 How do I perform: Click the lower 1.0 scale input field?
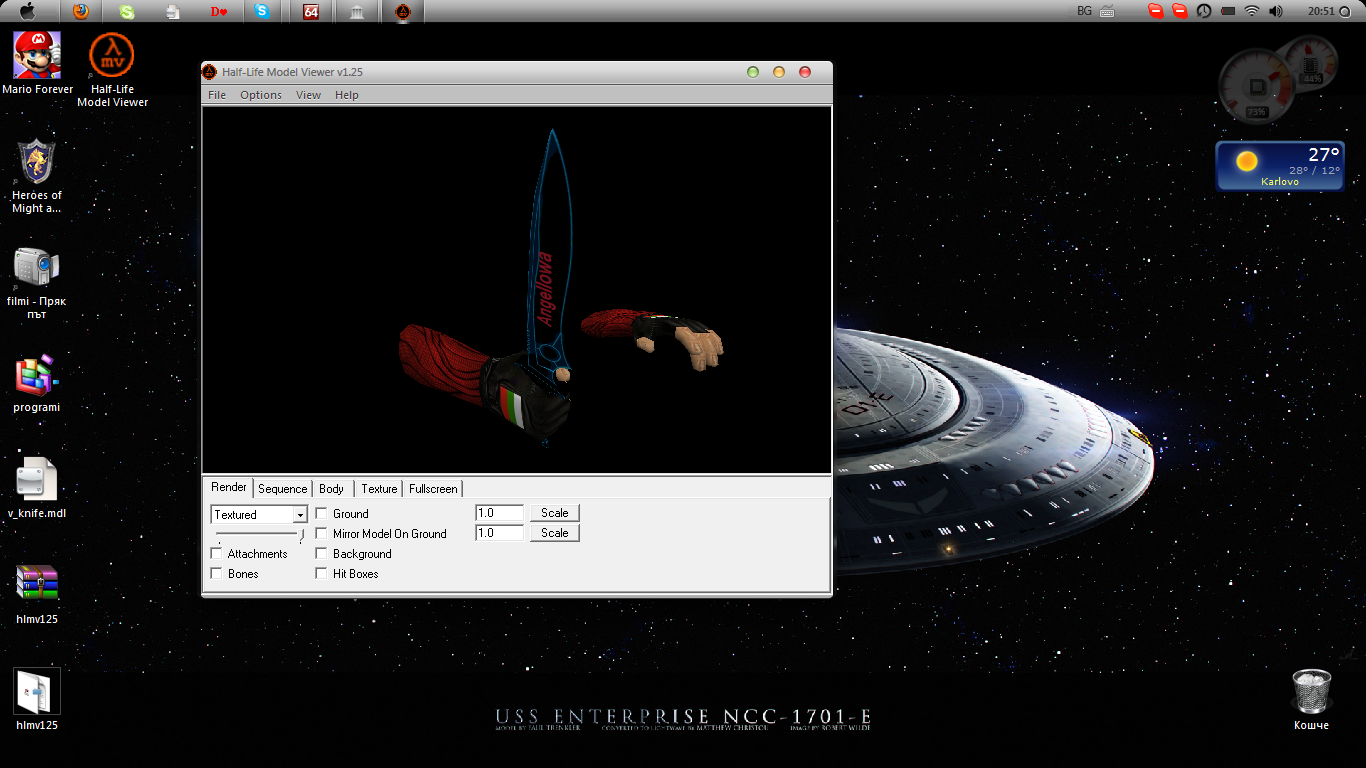[x=500, y=533]
